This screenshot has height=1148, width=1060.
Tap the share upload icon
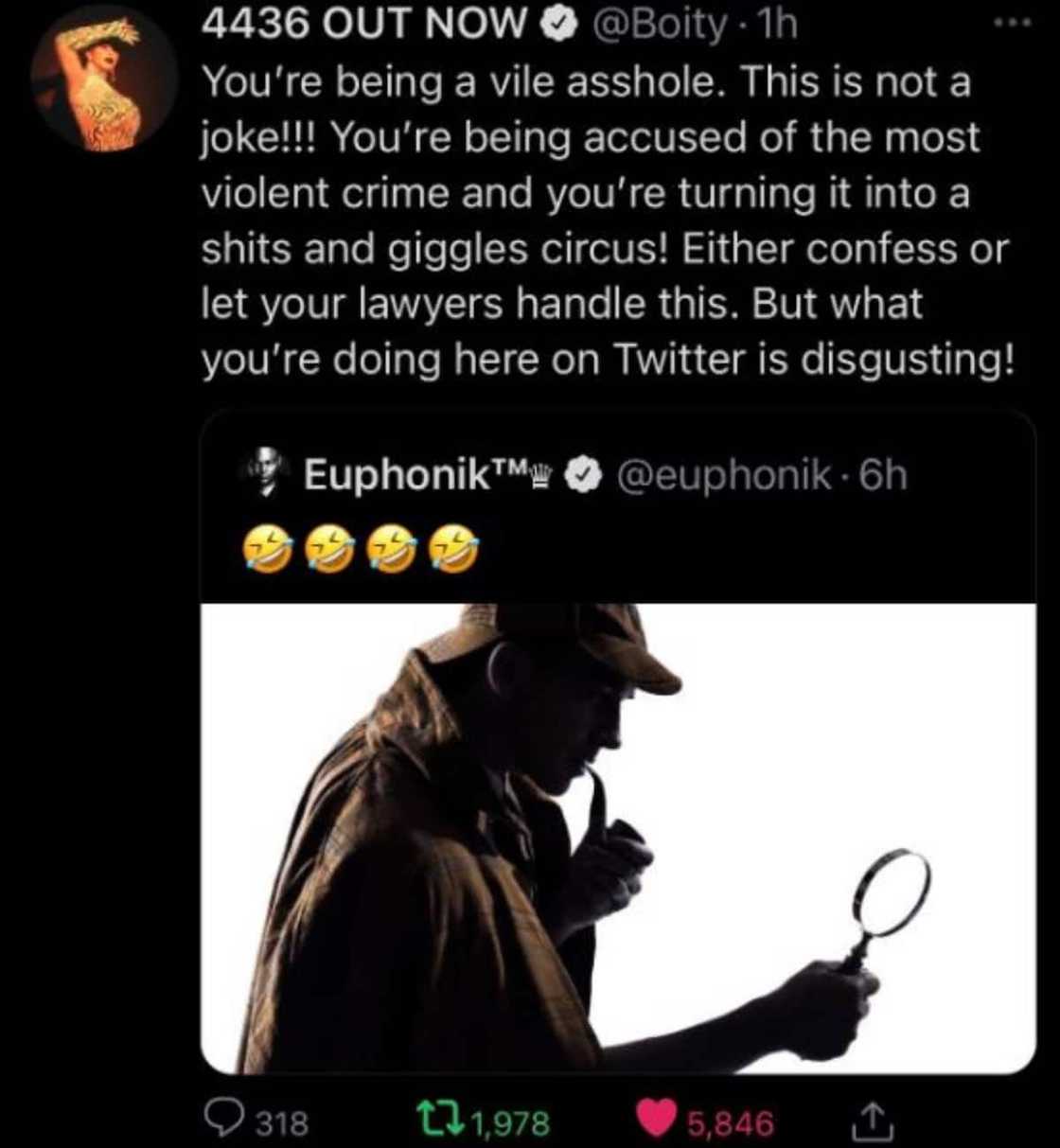click(870, 1122)
